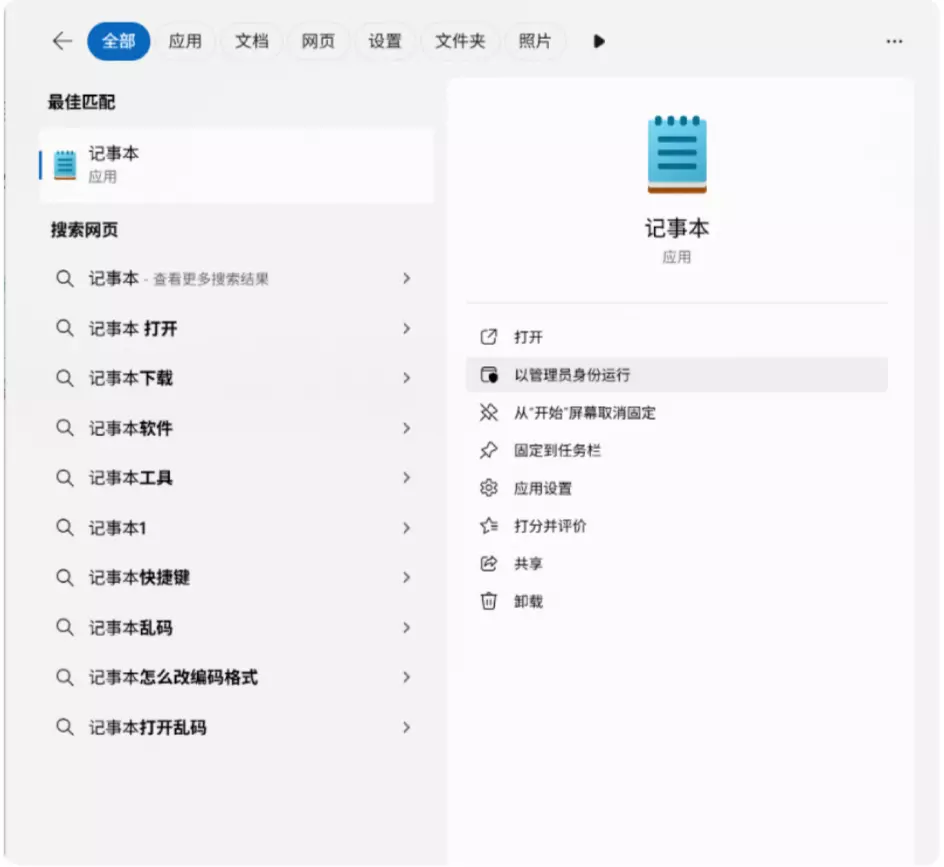The width and height of the screenshot is (944, 867).
Task: Expand the 记事本快捷键 suggestion arrow
Action: click(407, 578)
